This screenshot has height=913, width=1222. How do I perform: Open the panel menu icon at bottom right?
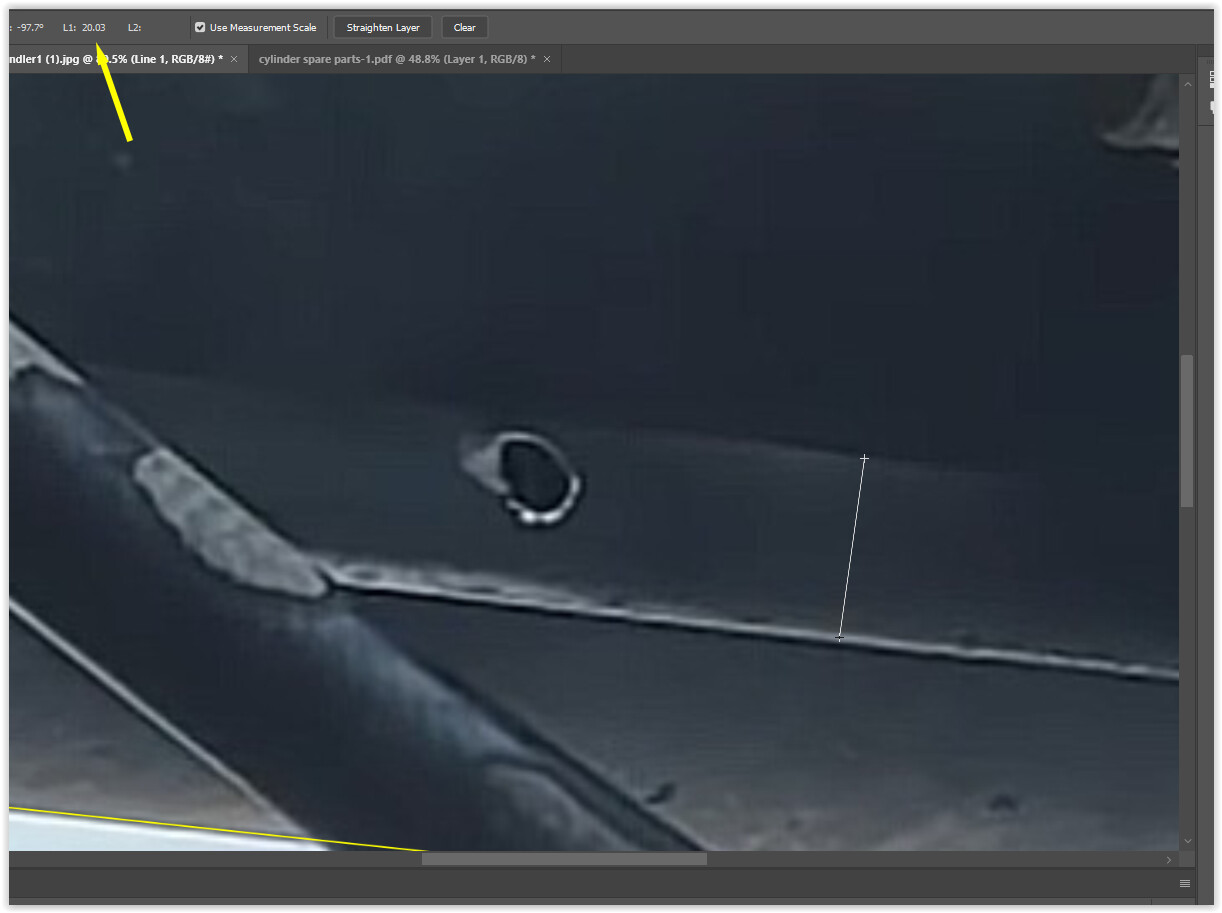1185,883
